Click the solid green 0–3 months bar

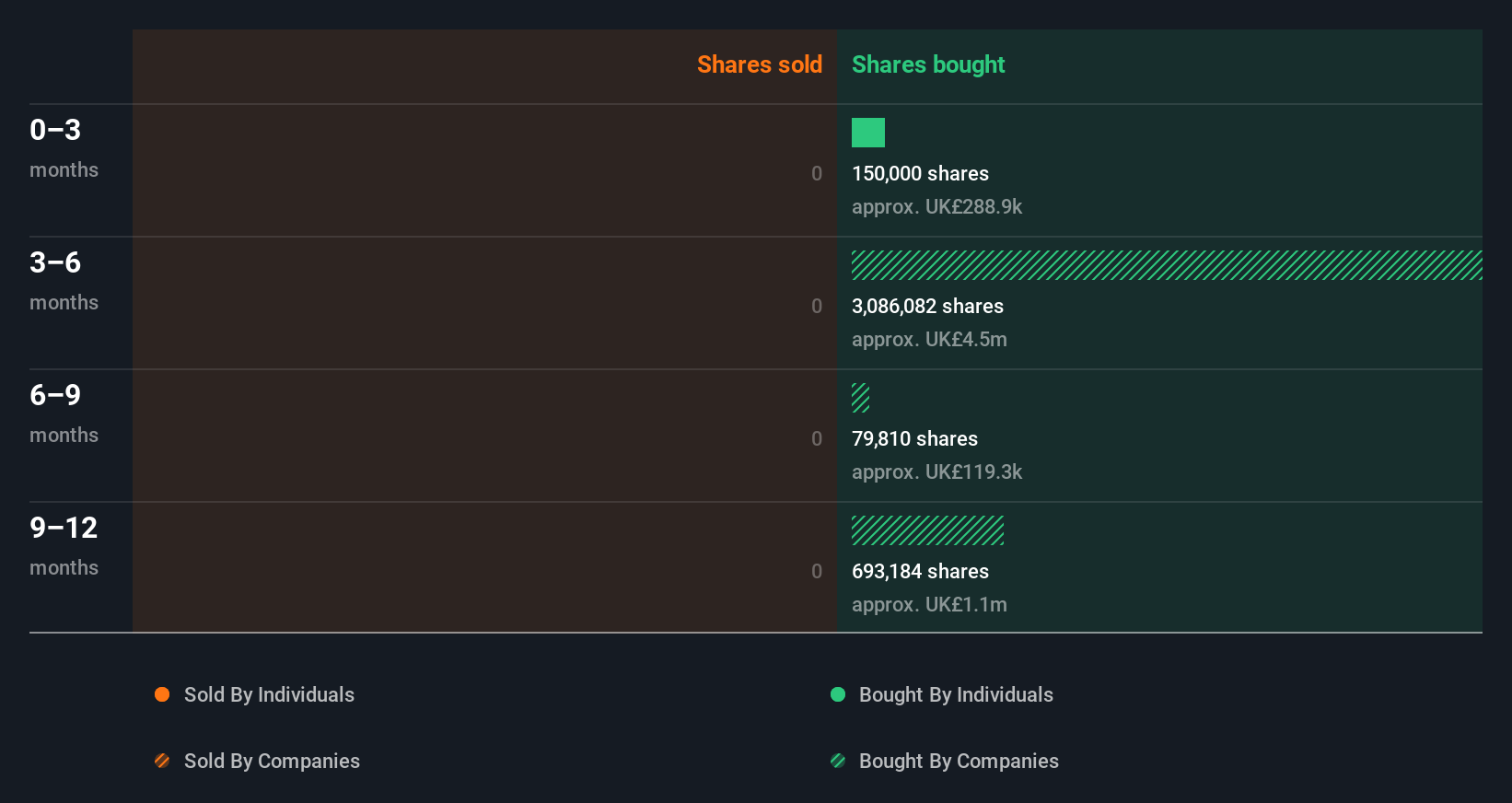click(x=868, y=133)
